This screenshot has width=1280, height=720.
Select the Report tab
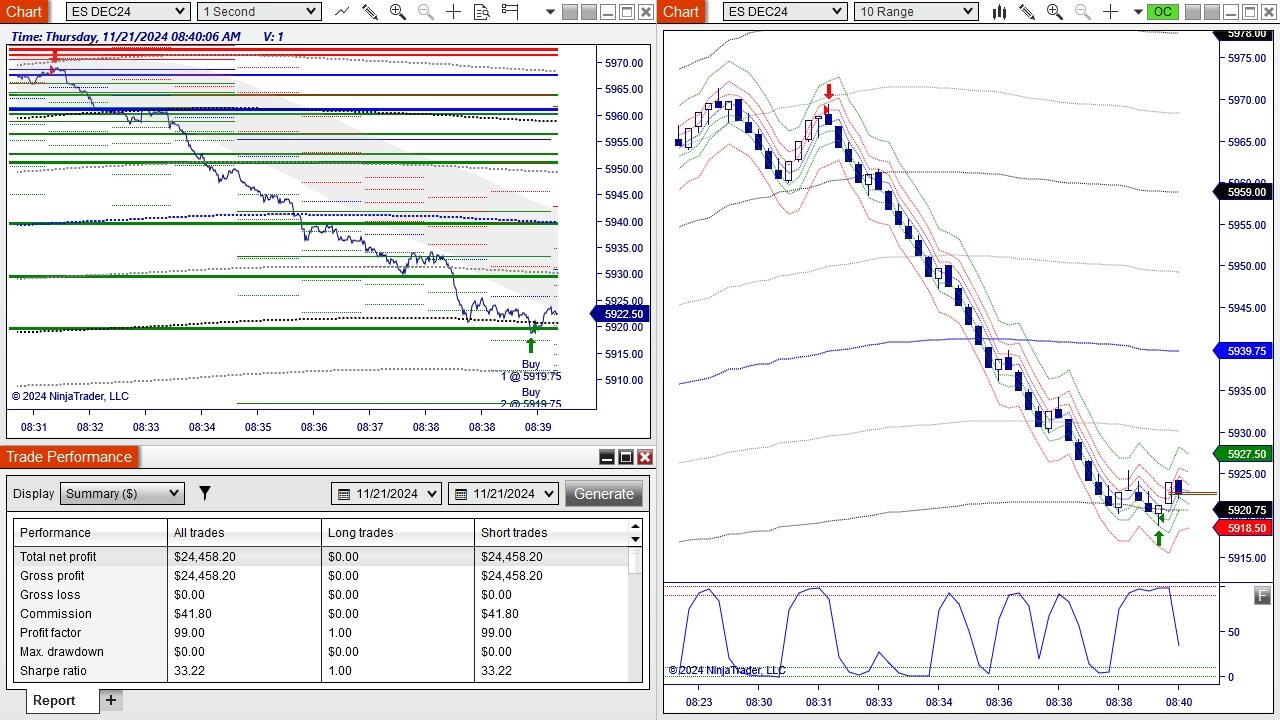click(x=54, y=700)
